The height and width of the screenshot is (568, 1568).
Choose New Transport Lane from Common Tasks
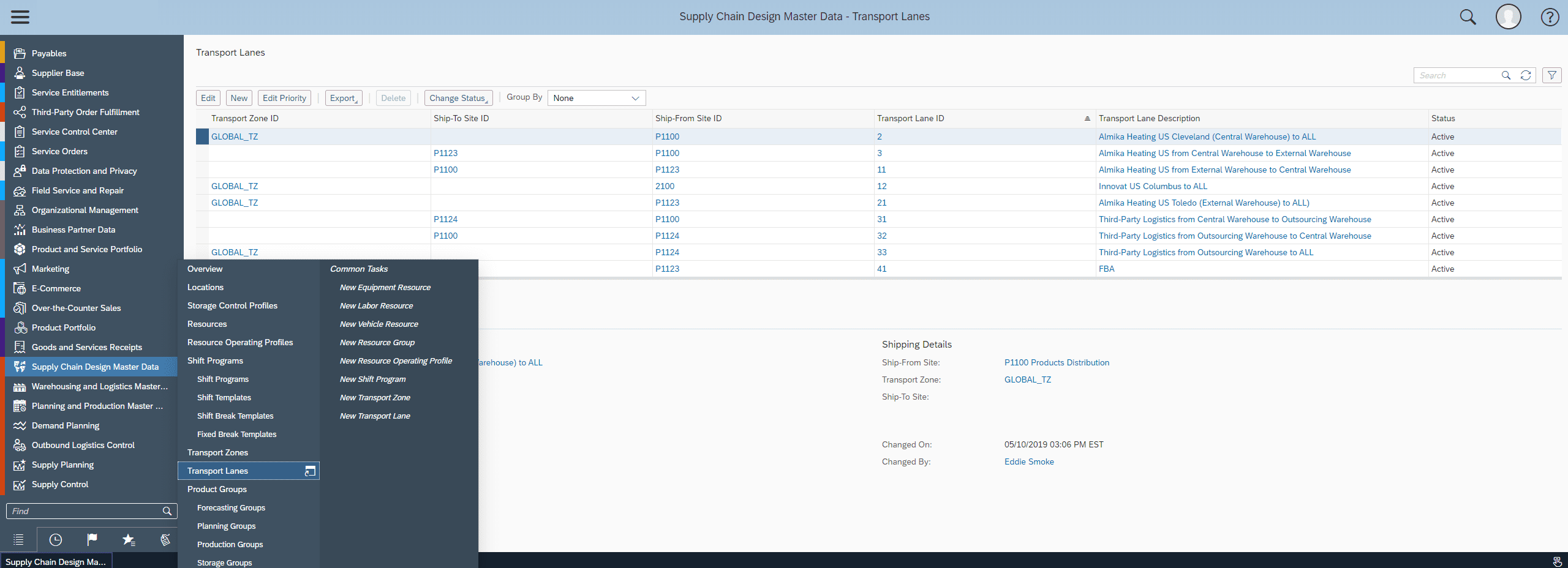coord(374,416)
